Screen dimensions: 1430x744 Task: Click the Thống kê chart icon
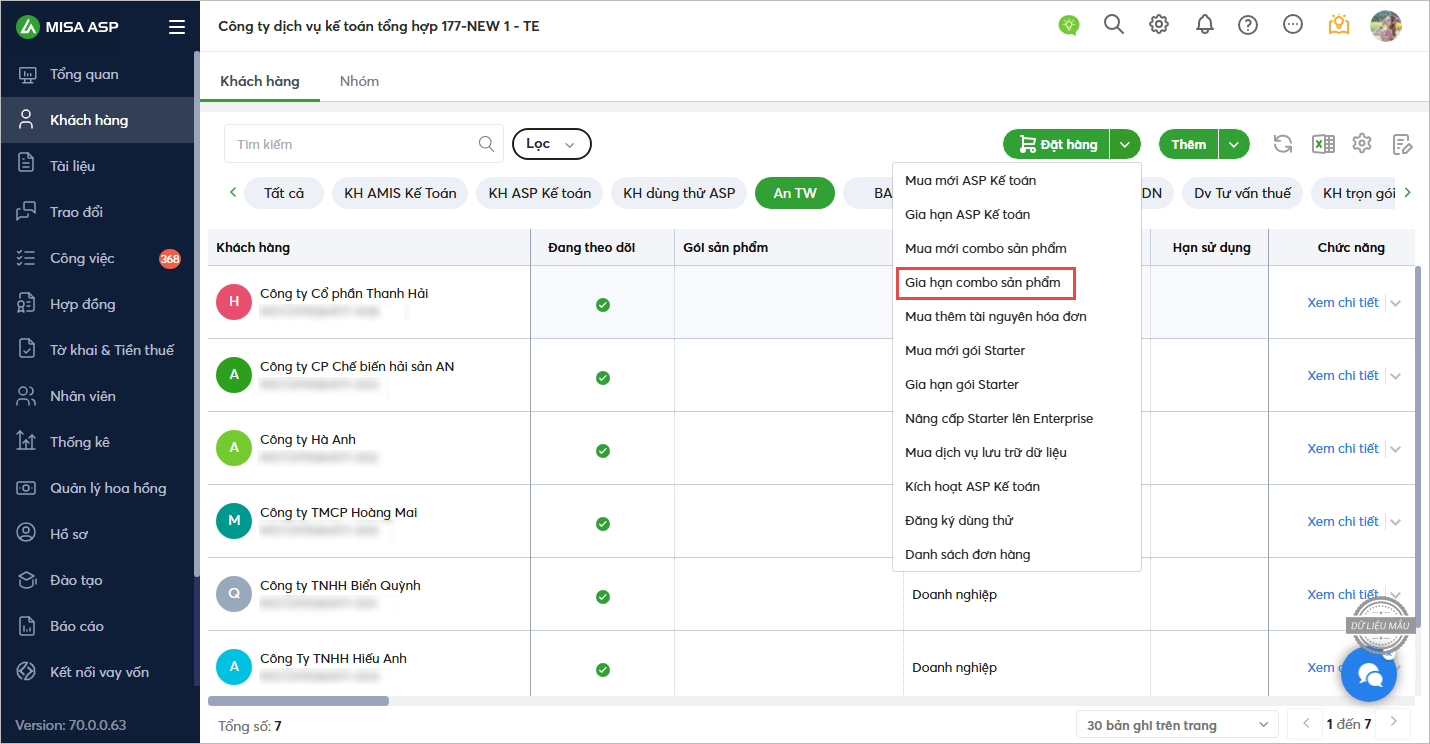point(27,442)
